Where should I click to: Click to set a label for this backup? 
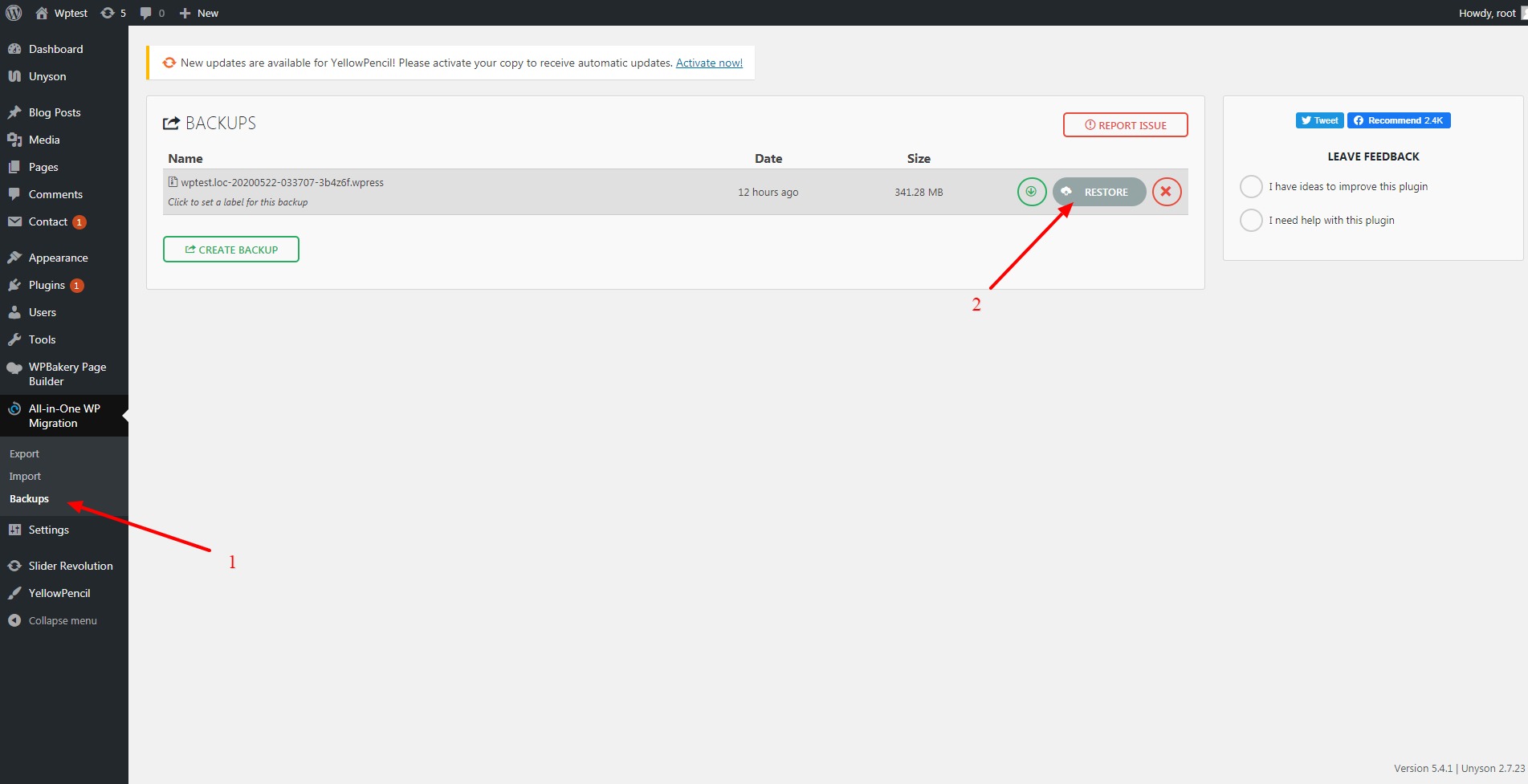238,202
